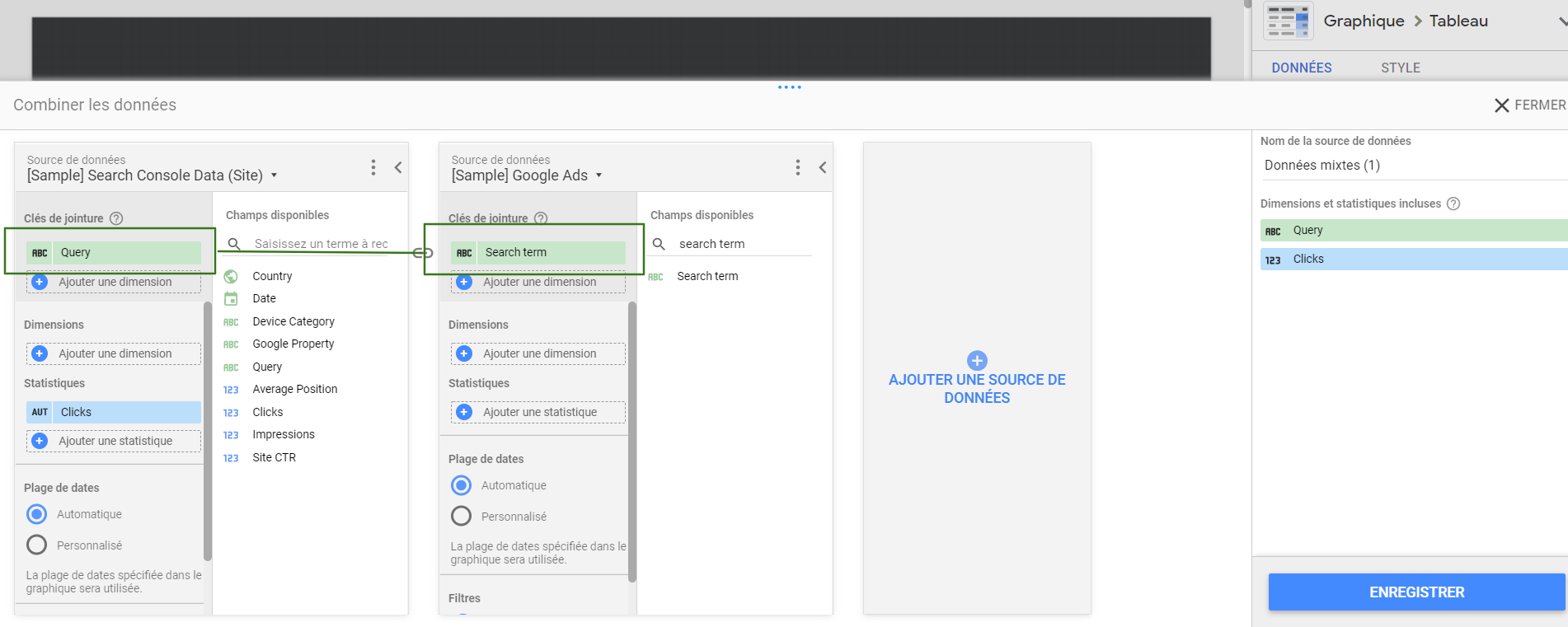Image resolution: width=1568 pixels, height=627 pixels.
Task: Add a join key dimension to Google Ads
Action: point(538,282)
